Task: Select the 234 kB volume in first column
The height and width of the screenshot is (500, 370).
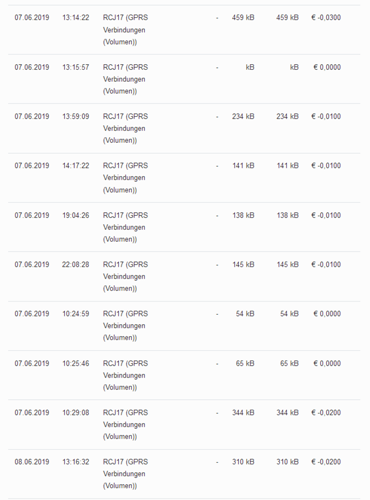Action: pyautogui.click(x=243, y=117)
